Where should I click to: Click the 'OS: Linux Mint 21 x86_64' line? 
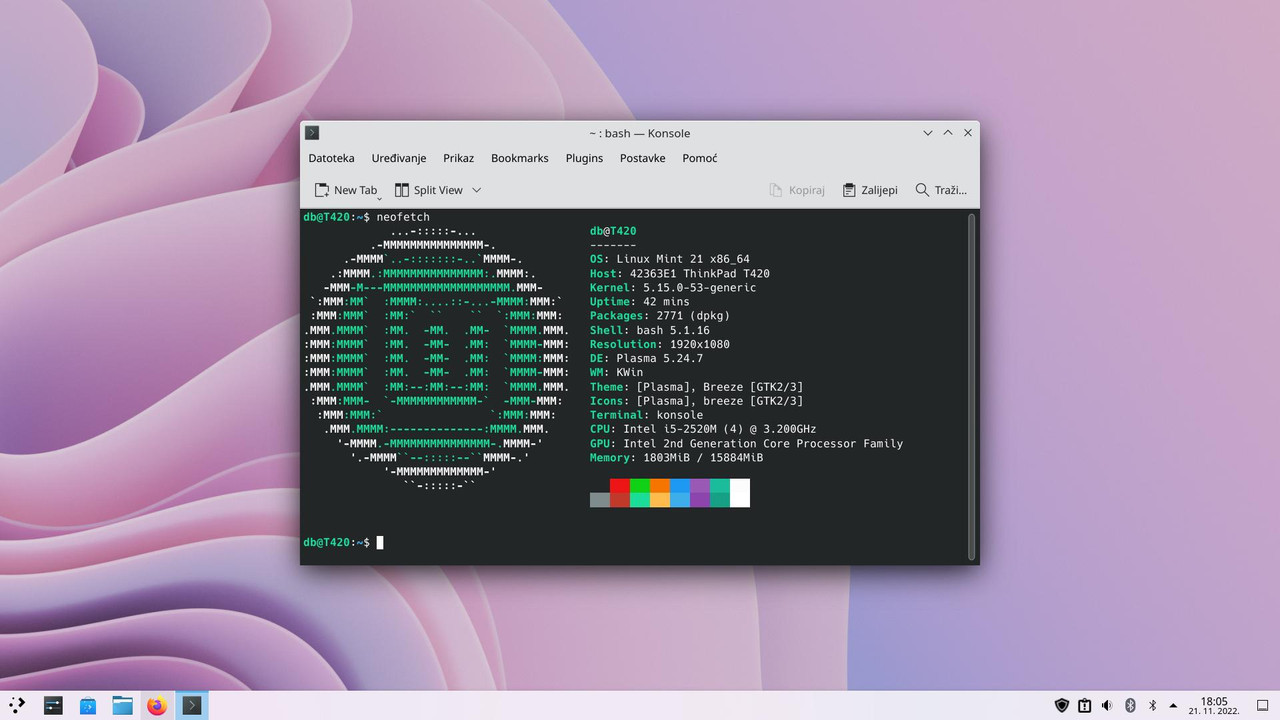[670, 259]
